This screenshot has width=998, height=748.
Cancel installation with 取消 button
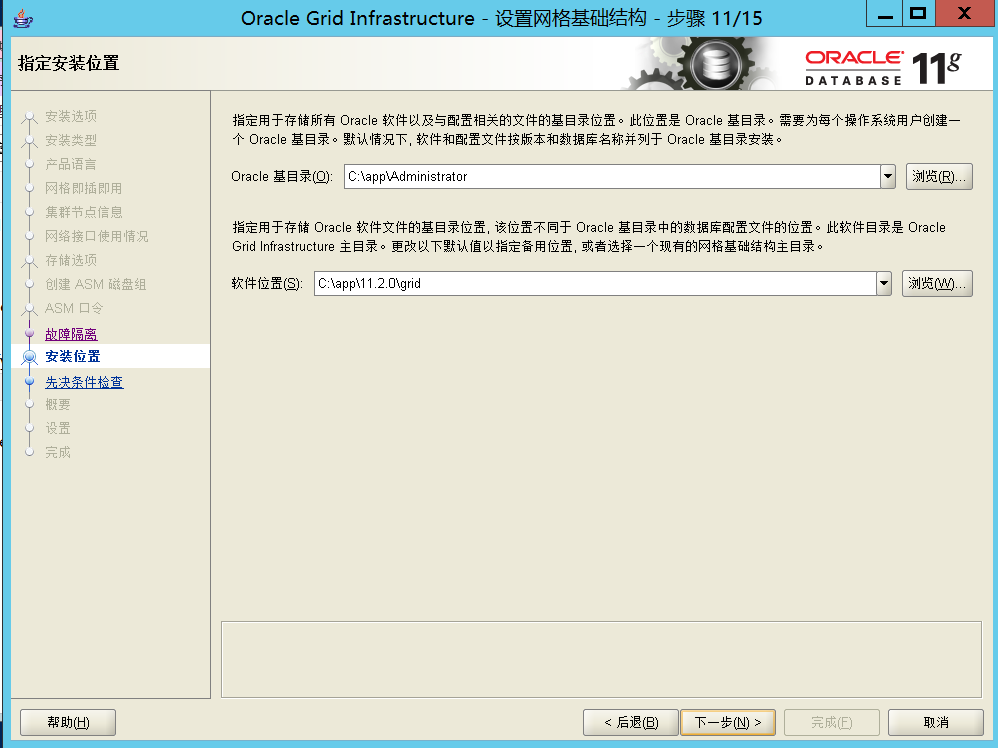pyautogui.click(x=936, y=723)
